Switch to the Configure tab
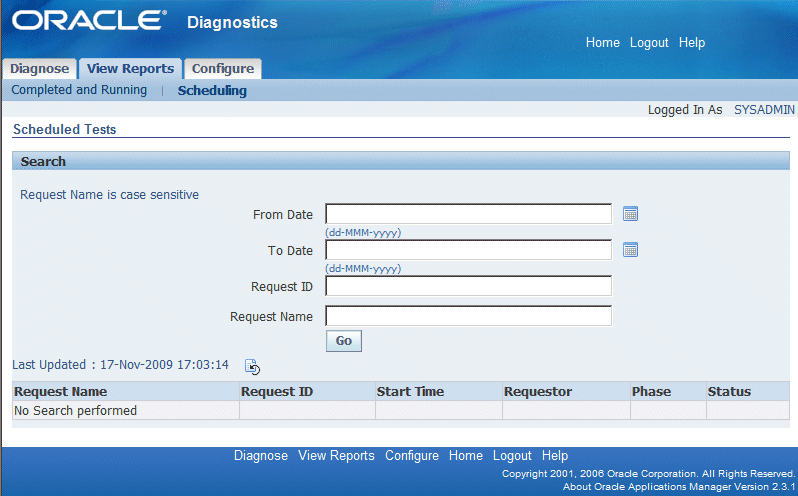Image resolution: width=798 pixels, height=496 pixels. pos(223,69)
